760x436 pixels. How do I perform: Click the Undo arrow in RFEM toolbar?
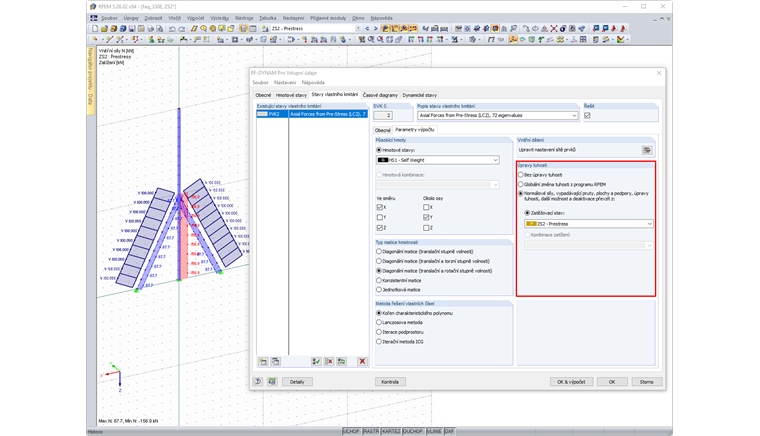coord(172,29)
